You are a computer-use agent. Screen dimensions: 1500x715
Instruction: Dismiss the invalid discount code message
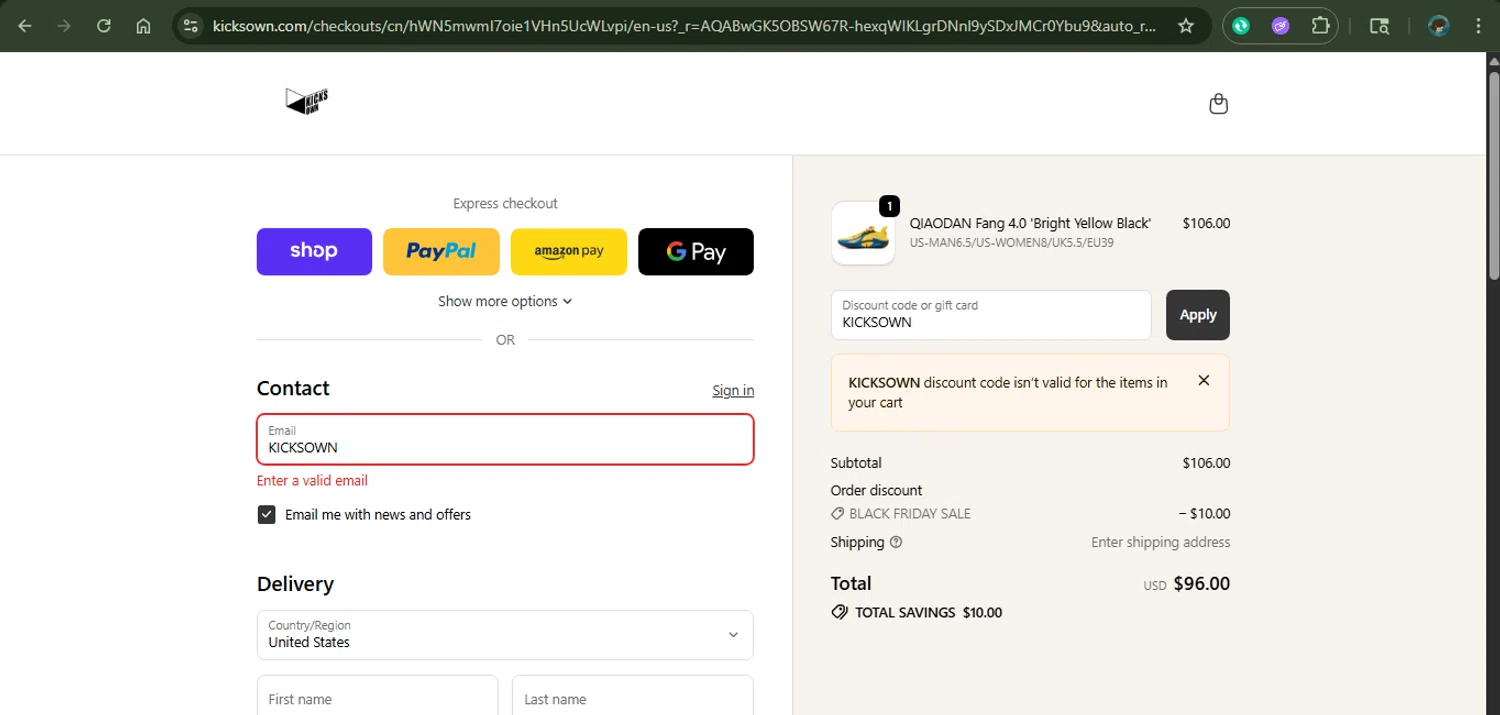click(1204, 380)
